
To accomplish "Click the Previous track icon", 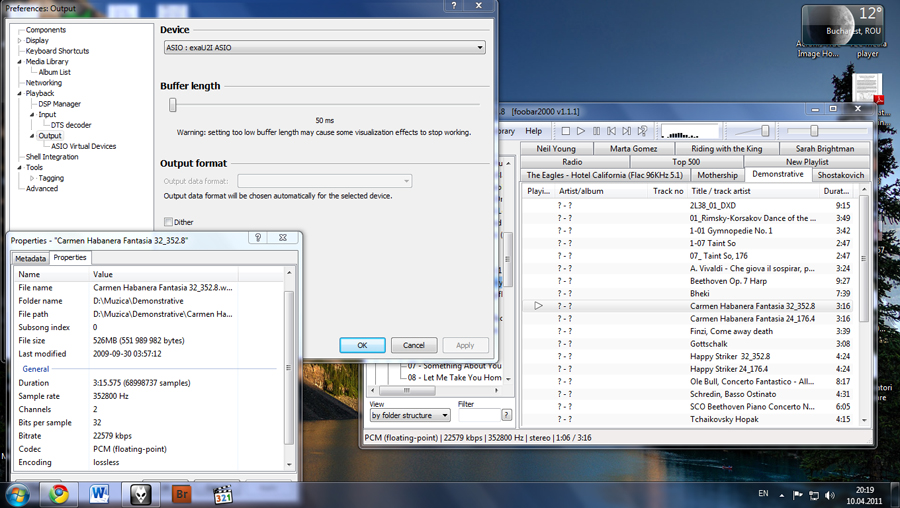I will point(611,131).
